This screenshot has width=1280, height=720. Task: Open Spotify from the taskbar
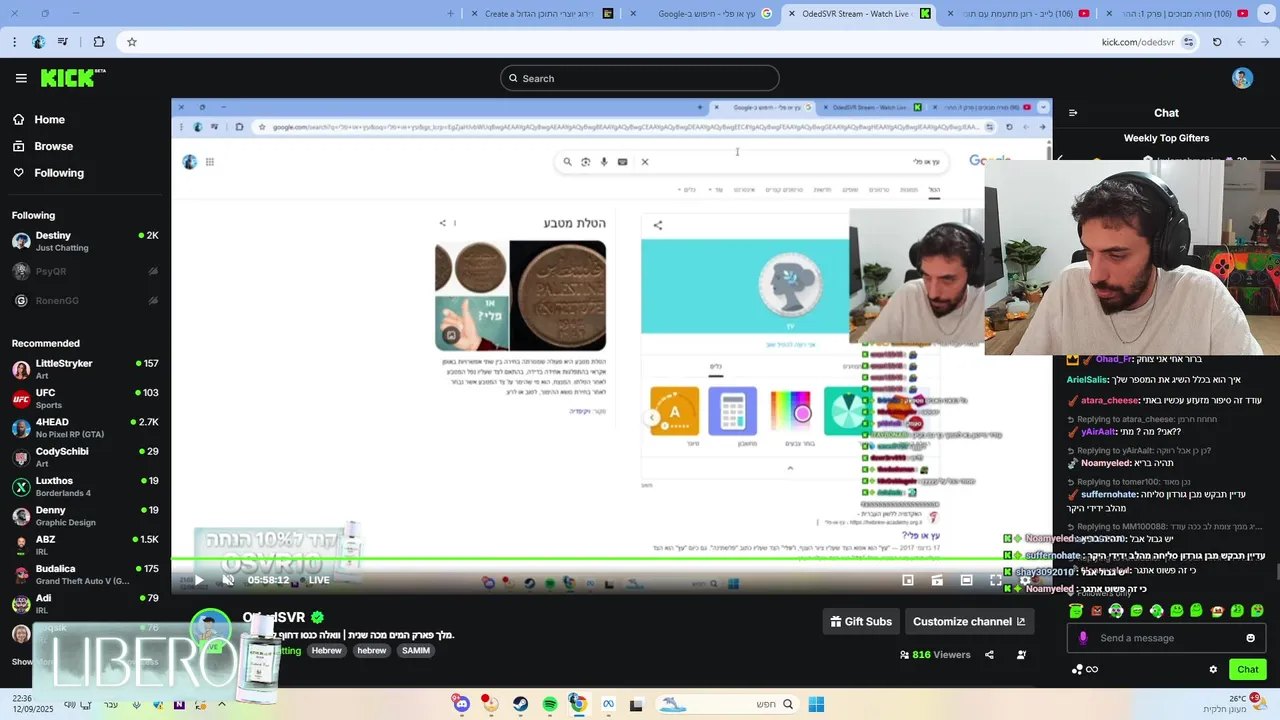click(x=550, y=704)
